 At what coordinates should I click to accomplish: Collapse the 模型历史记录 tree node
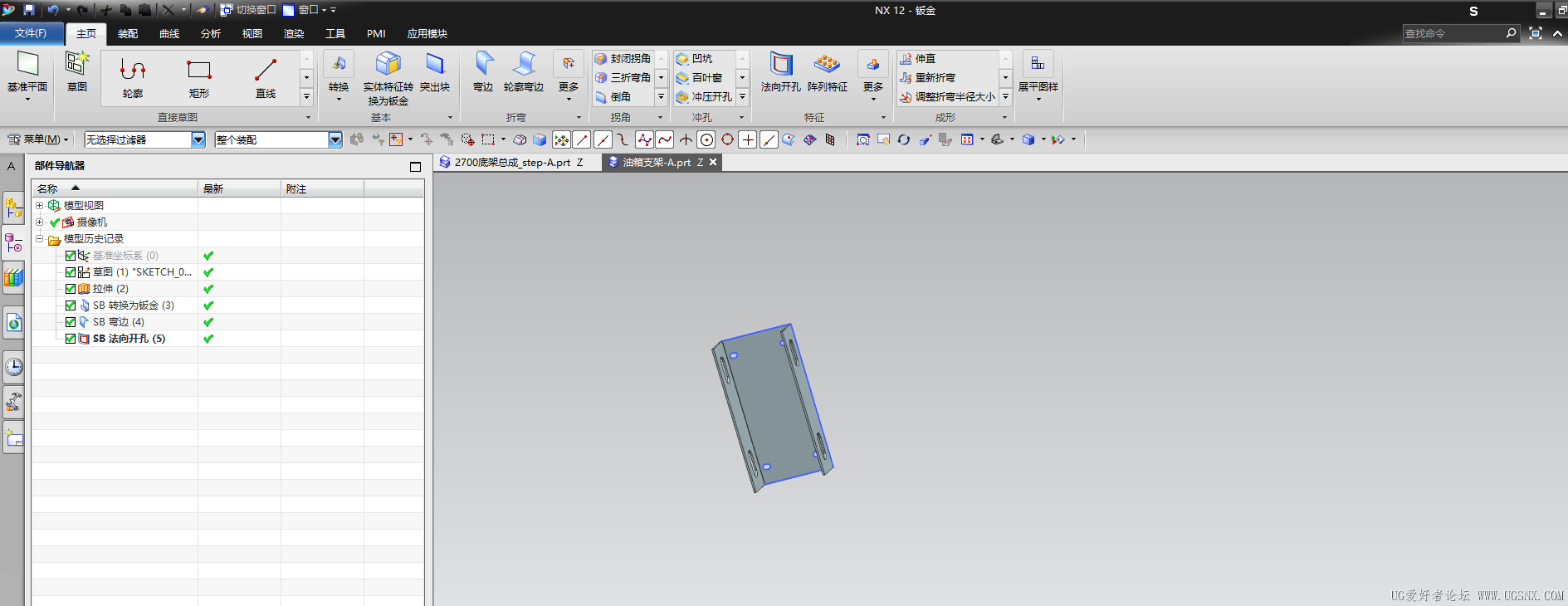click(39, 238)
